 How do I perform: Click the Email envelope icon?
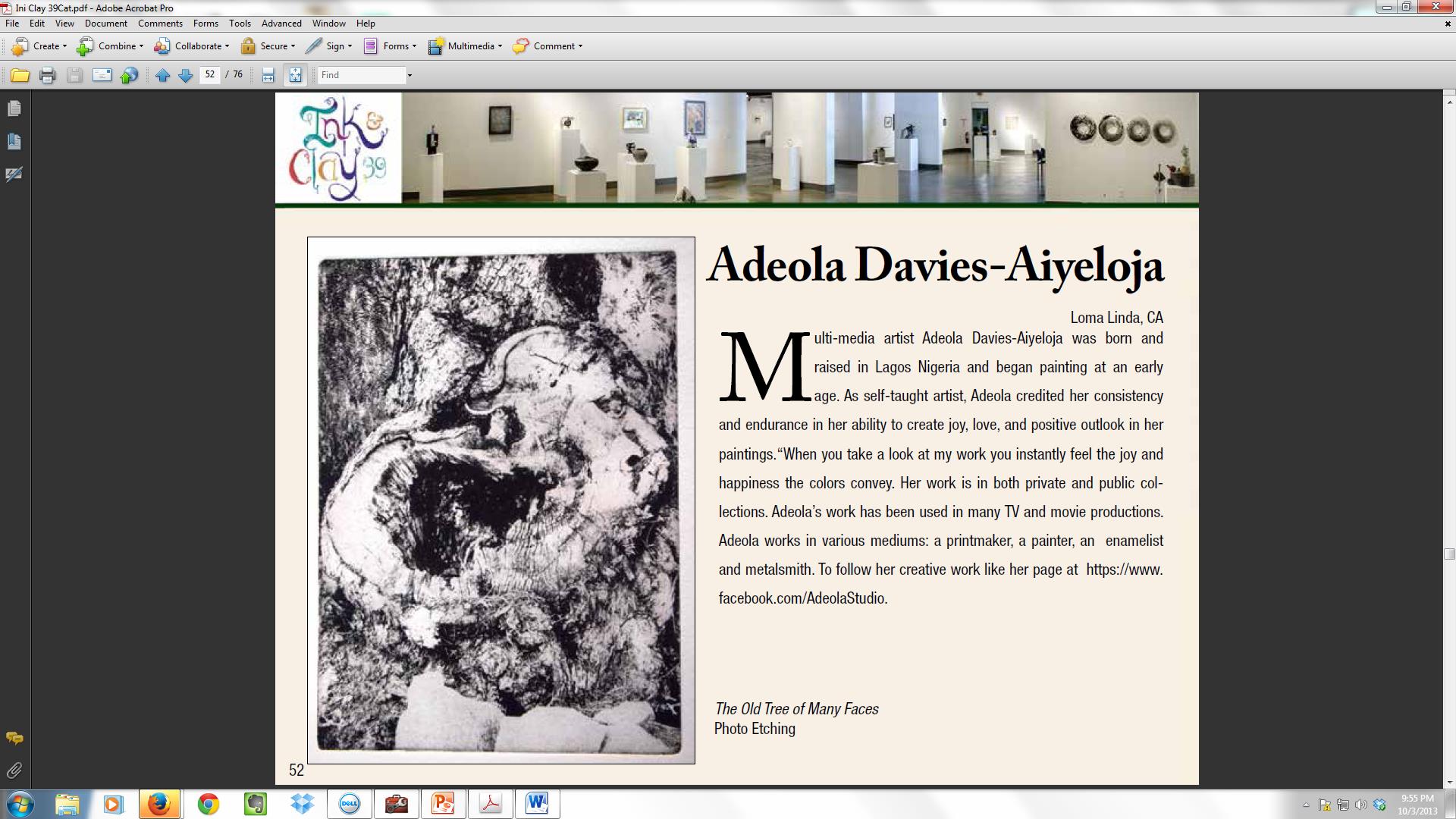(102, 75)
